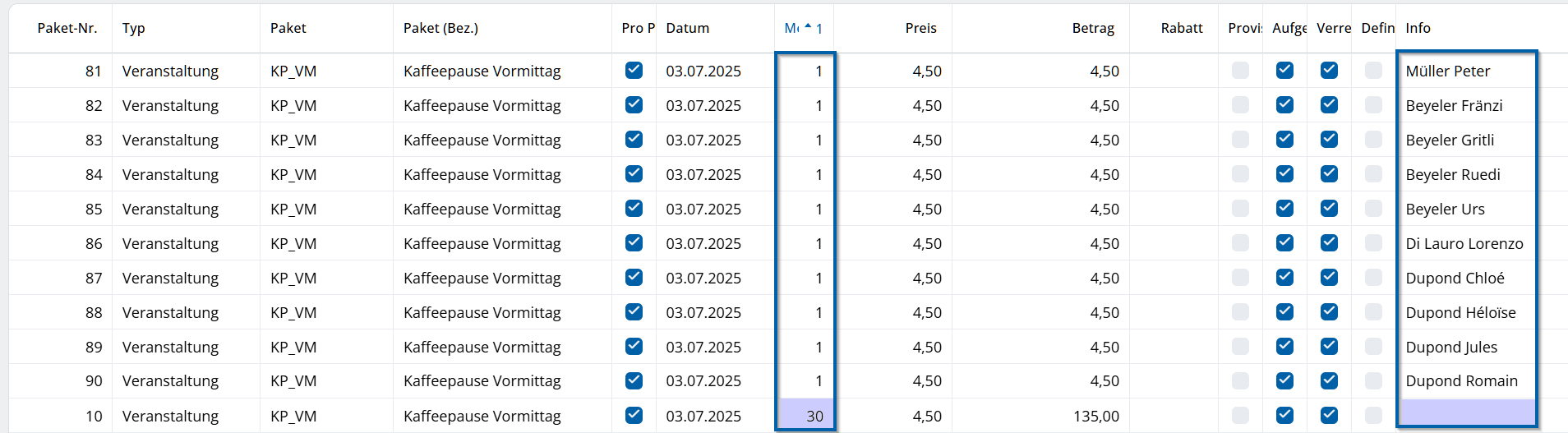Sort by the Paket-Nr. column header
1568x433 pixels.
tap(67, 28)
